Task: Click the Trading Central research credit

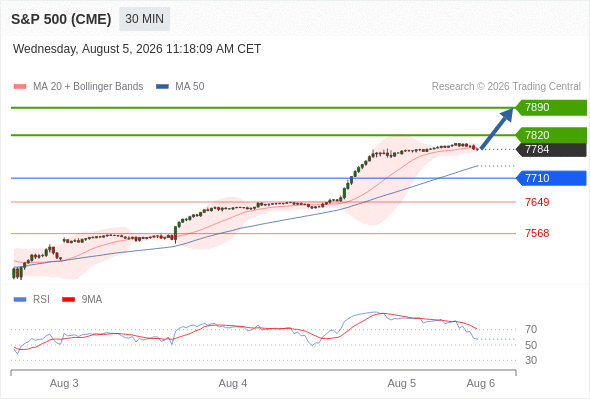Action: [x=506, y=87]
